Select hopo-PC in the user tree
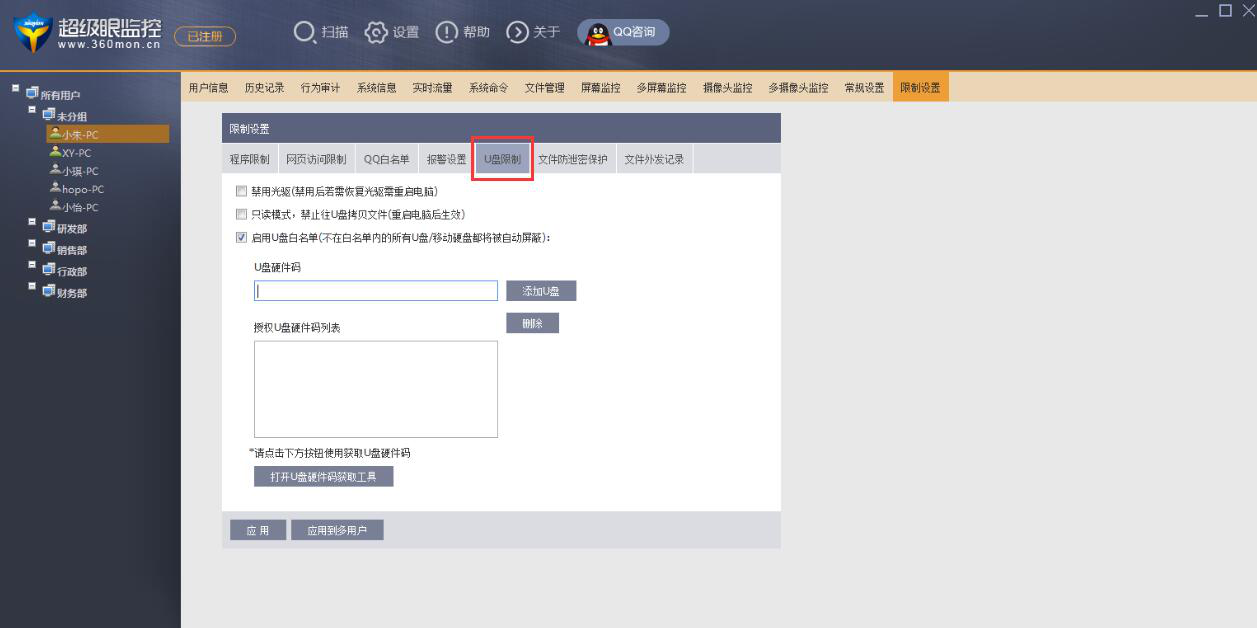This screenshot has width=1257, height=628. click(x=83, y=189)
